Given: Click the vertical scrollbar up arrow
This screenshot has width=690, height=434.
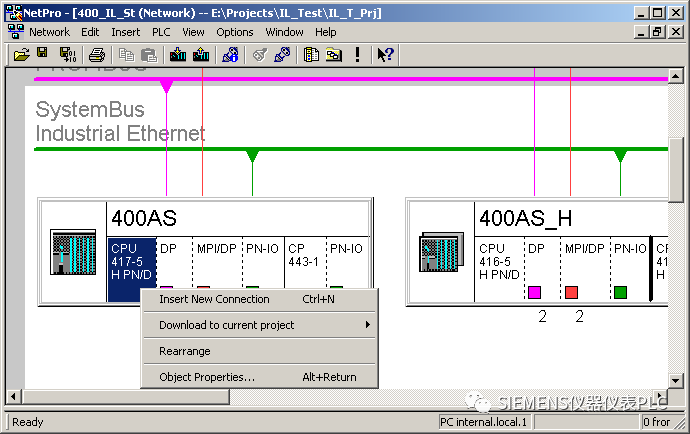Looking at the screenshot, I should pos(675,77).
